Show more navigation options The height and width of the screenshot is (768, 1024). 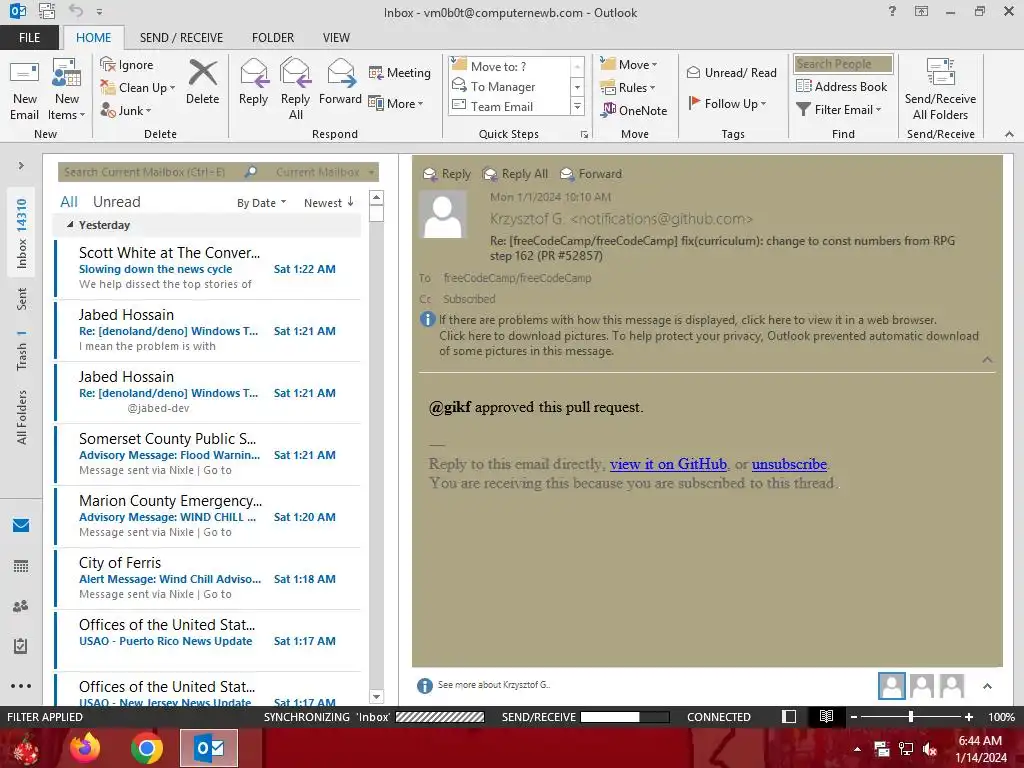pos(21,686)
